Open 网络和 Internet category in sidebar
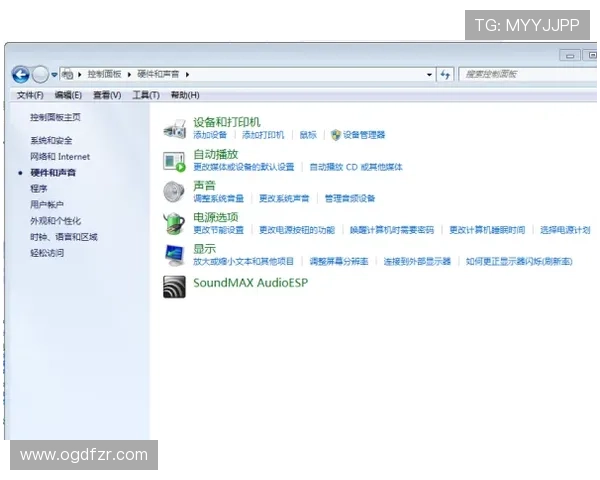Viewport: 600px width, 480px height. [x=60, y=157]
